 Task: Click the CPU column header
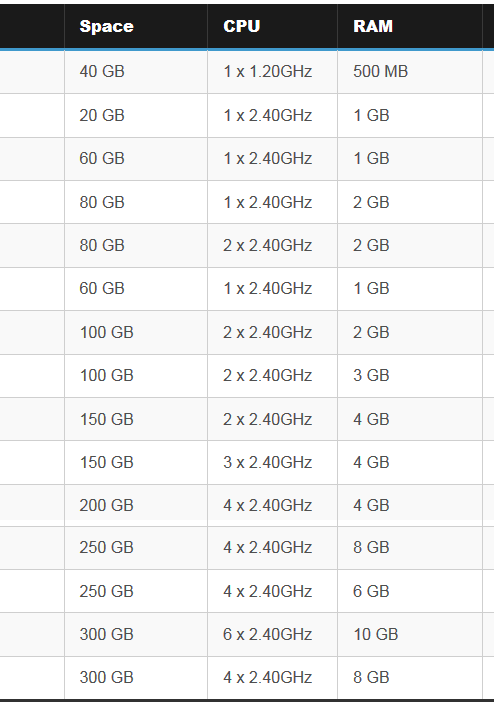pos(272,26)
